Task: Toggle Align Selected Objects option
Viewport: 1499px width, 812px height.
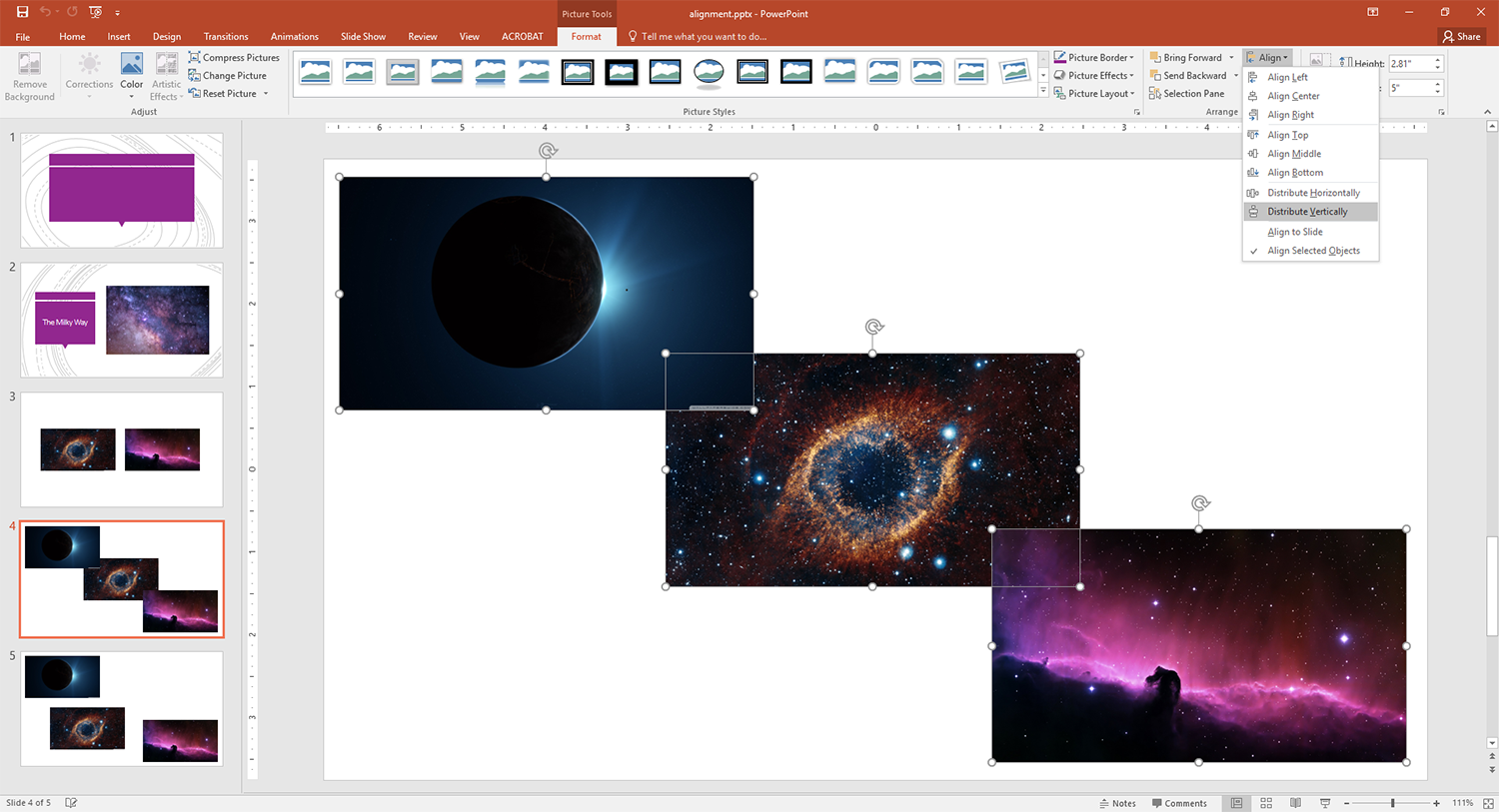Action: (1313, 251)
